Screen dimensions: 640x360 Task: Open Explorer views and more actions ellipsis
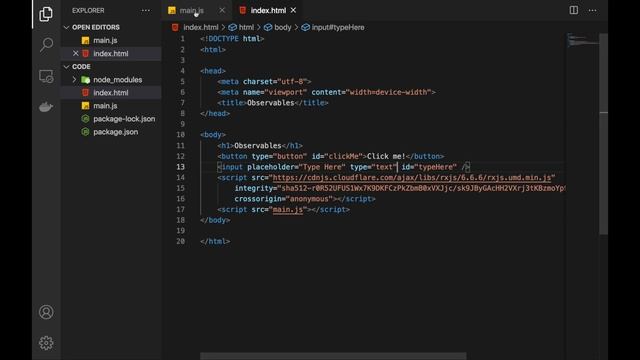coord(146,11)
